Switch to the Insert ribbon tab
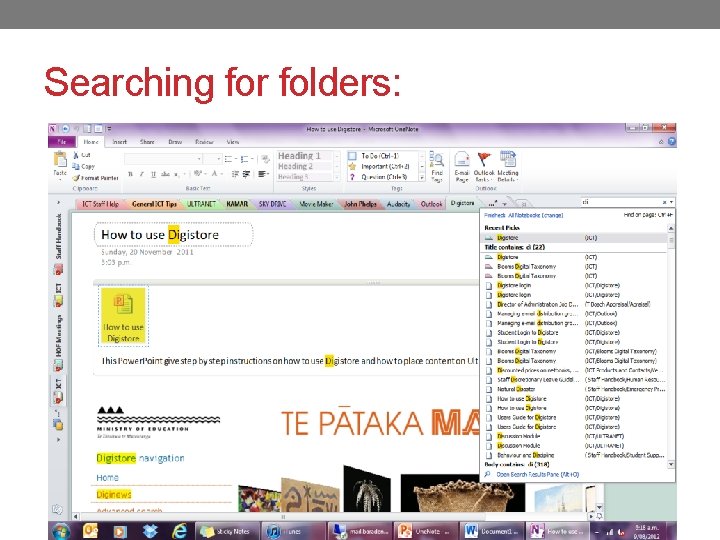This screenshot has height=540, width=720. click(119, 142)
